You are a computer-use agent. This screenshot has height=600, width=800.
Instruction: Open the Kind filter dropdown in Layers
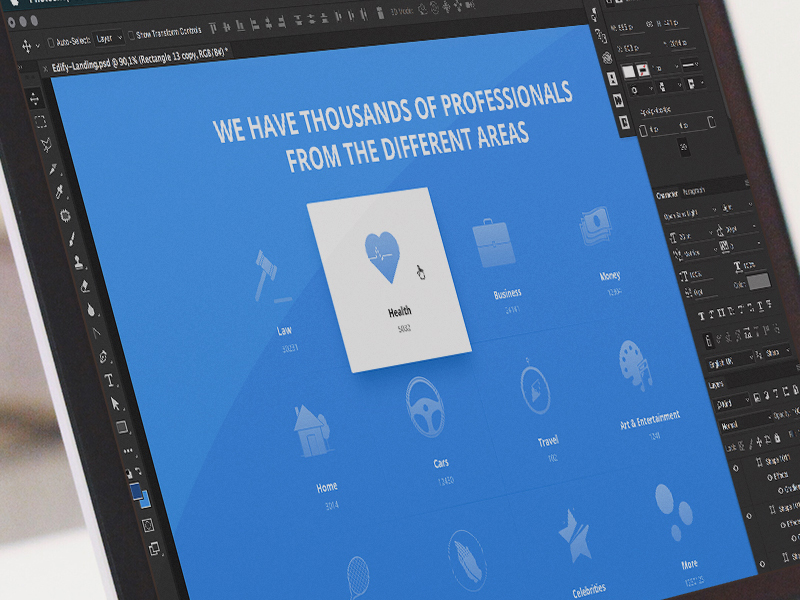pos(731,404)
